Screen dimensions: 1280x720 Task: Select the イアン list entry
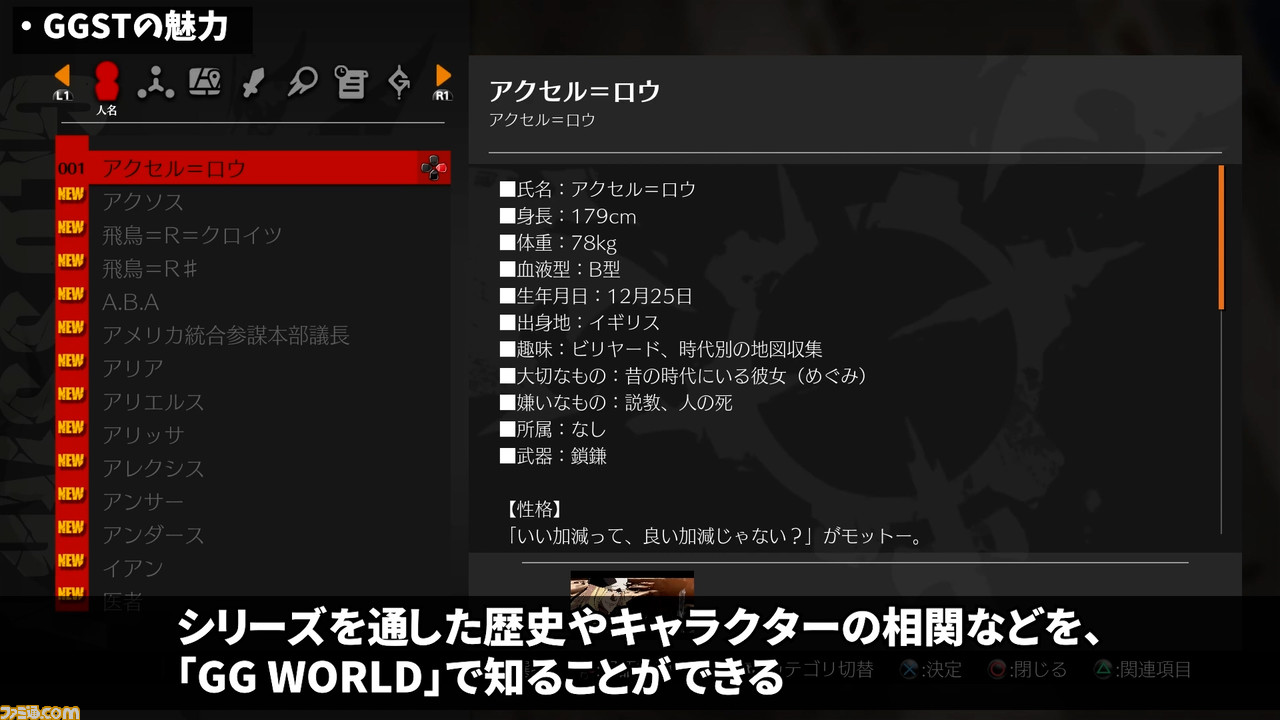coord(133,568)
